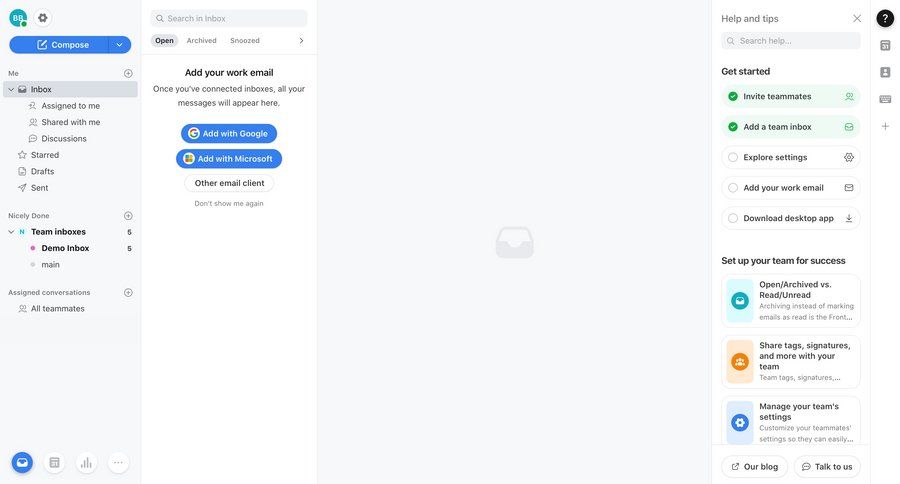
Task: Click the settings gear icon
Action: (x=42, y=18)
